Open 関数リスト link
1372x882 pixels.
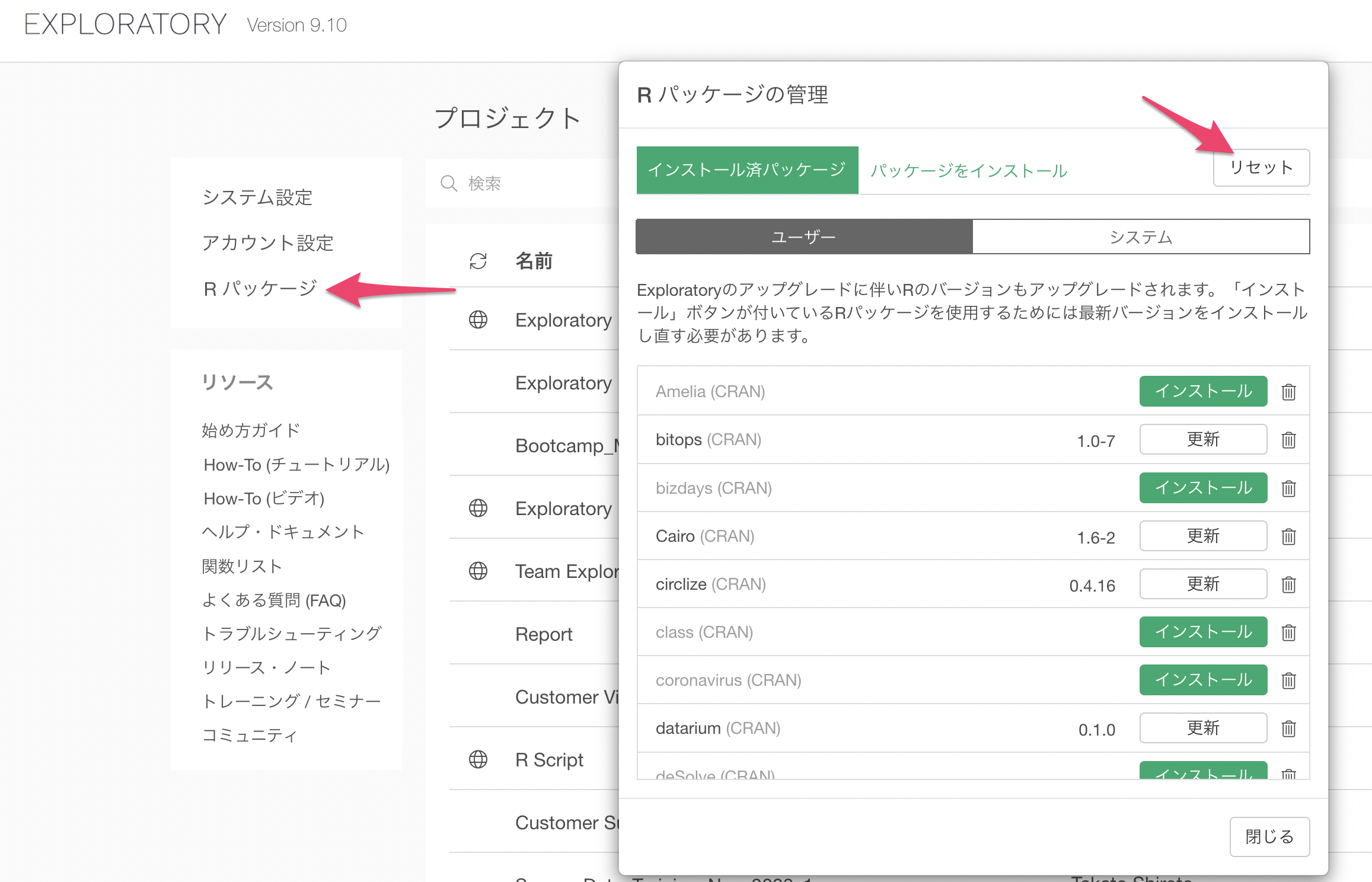[242, 566]
